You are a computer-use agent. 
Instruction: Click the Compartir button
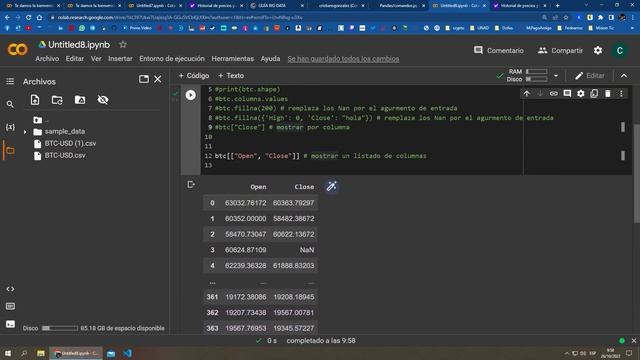(560, 51)
